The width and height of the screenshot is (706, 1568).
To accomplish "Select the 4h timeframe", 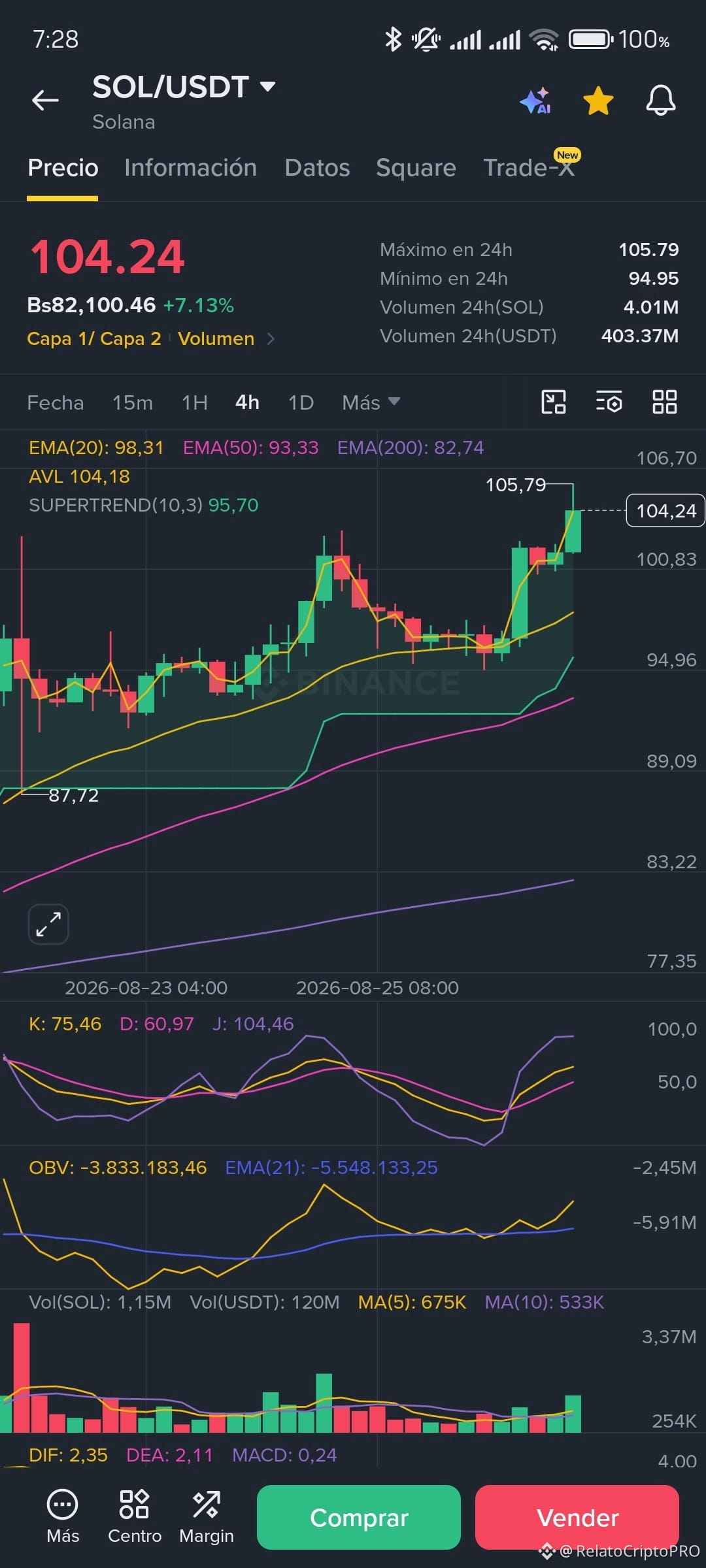I will click(x=247, y=402).
